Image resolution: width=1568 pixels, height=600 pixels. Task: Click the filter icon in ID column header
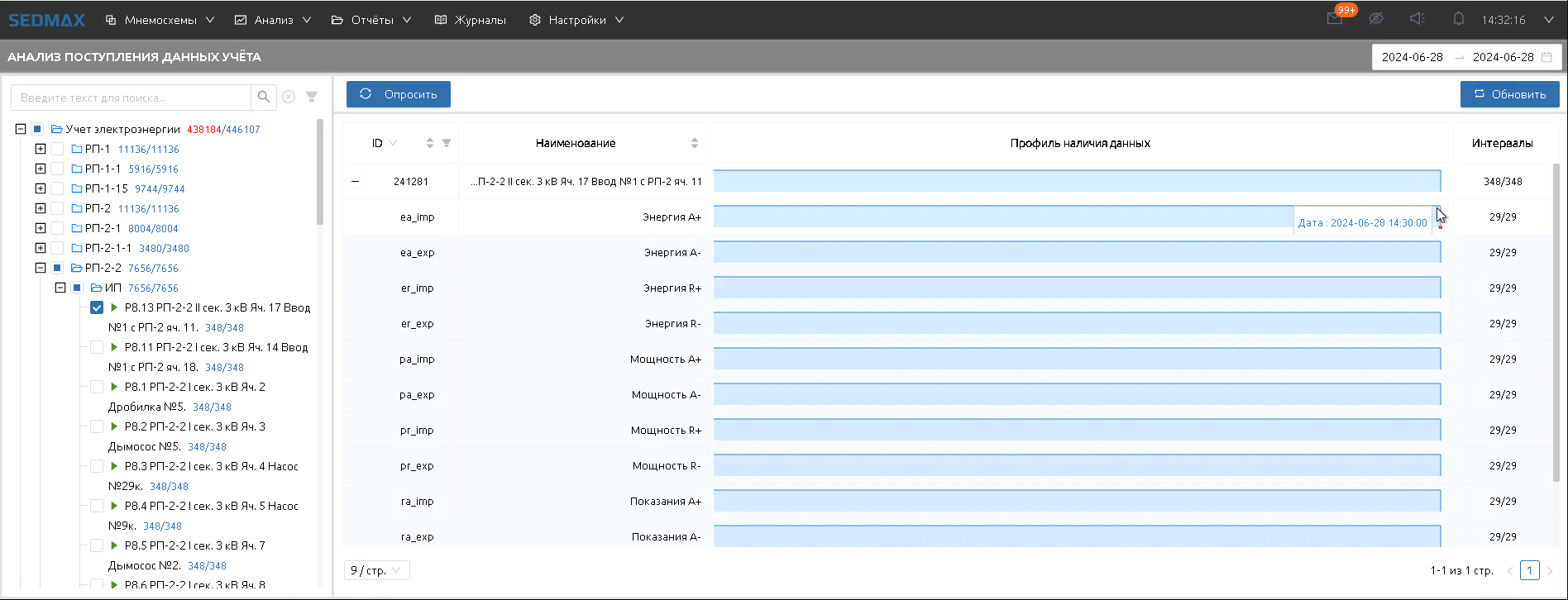(x=447, y=143)
